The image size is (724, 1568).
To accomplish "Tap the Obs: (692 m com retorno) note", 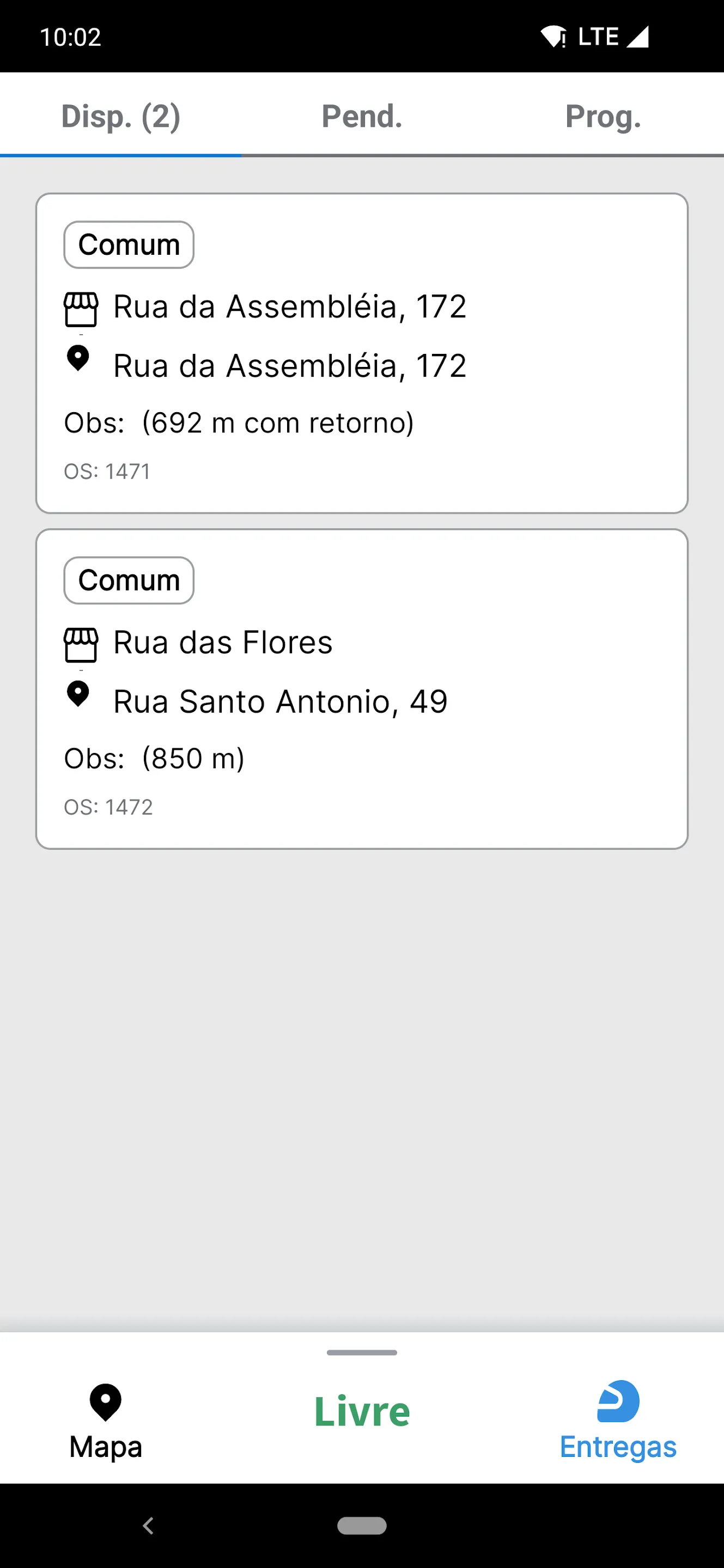I will coord(239,423).
